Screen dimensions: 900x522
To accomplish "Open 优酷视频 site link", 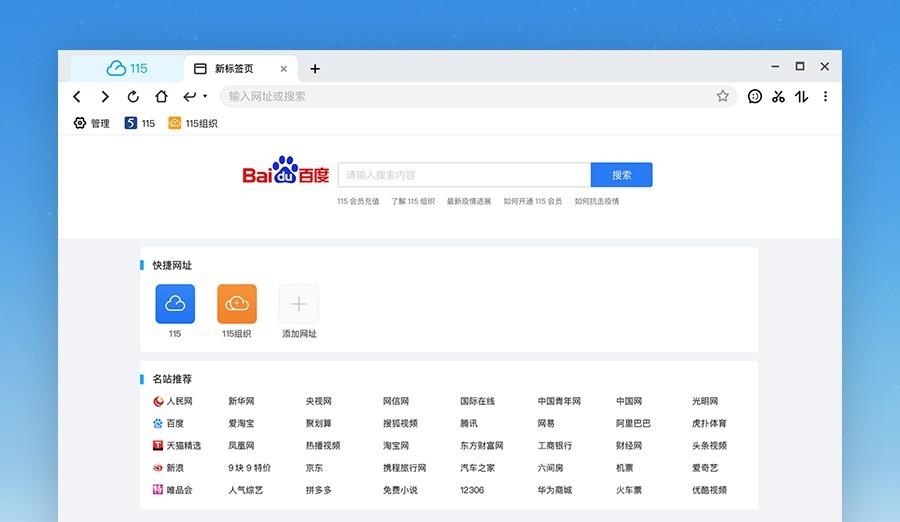I will point(709,490).
